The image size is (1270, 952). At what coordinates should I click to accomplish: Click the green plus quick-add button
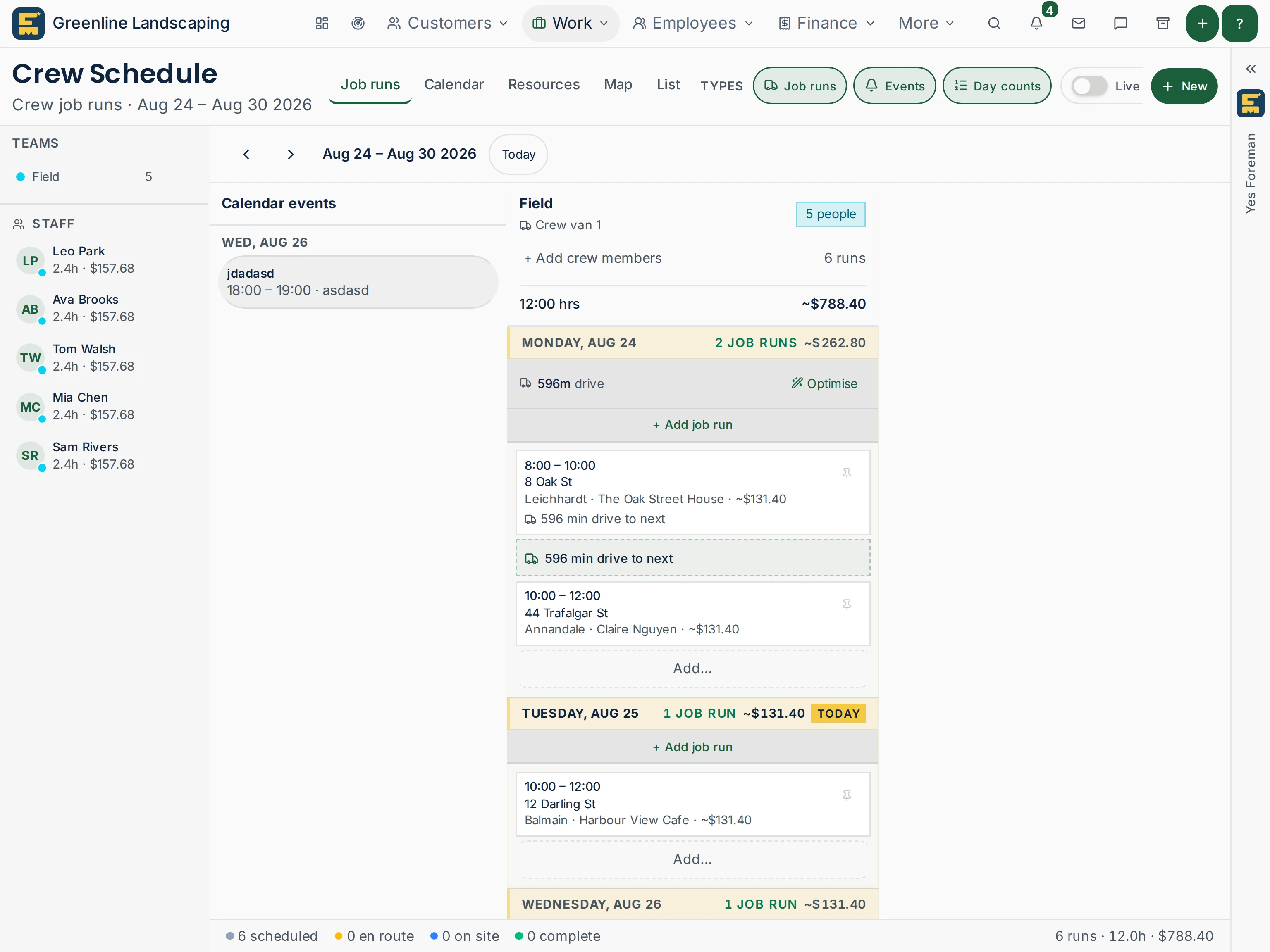(1202, 23)
